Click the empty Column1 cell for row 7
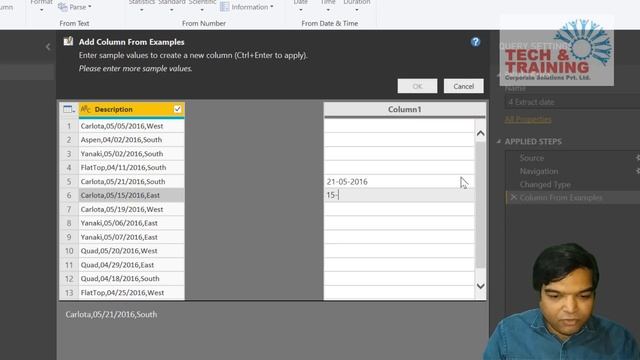 point(399,209)
